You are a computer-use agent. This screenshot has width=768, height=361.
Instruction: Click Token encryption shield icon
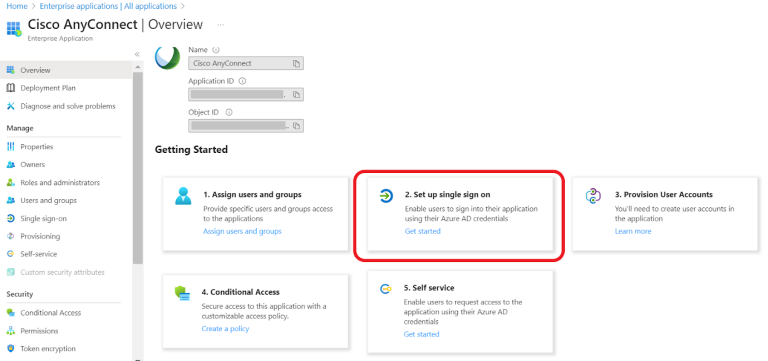click(x=11, y=349)
